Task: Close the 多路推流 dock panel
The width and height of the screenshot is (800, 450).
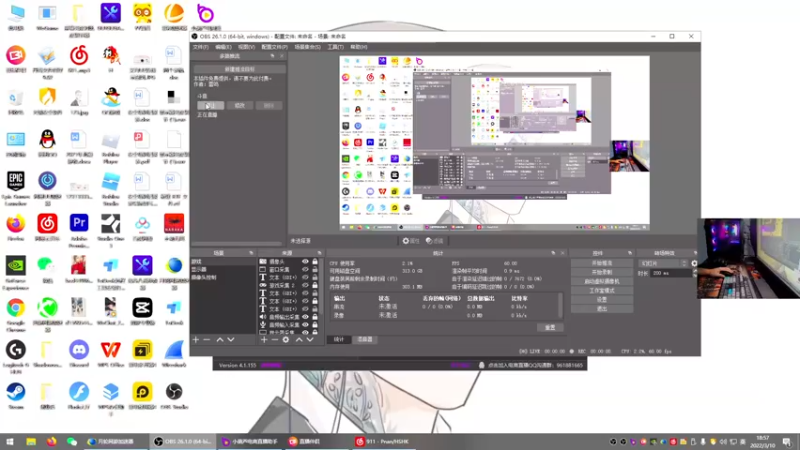Action: [x=282, y=56]
